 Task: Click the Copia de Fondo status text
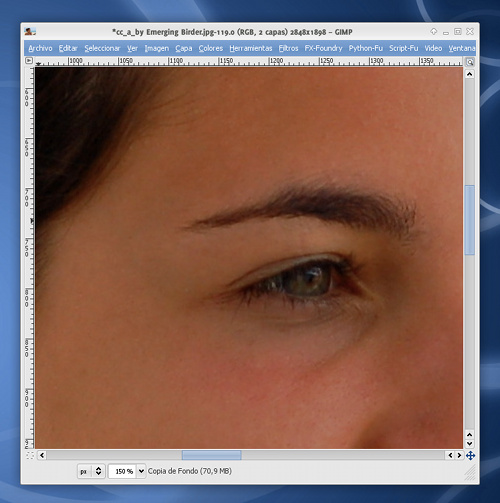point(190,471)
